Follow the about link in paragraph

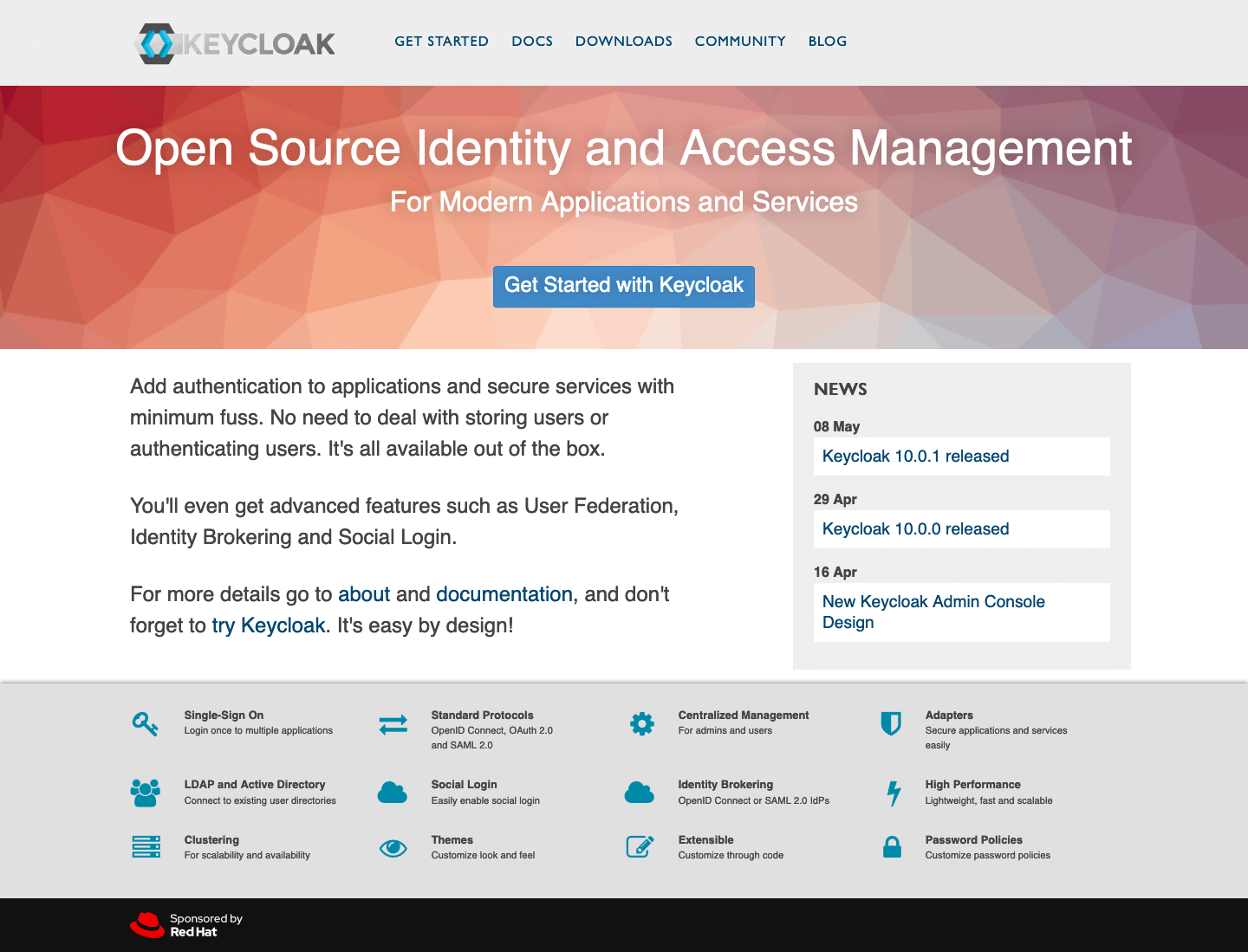point(364,594)
